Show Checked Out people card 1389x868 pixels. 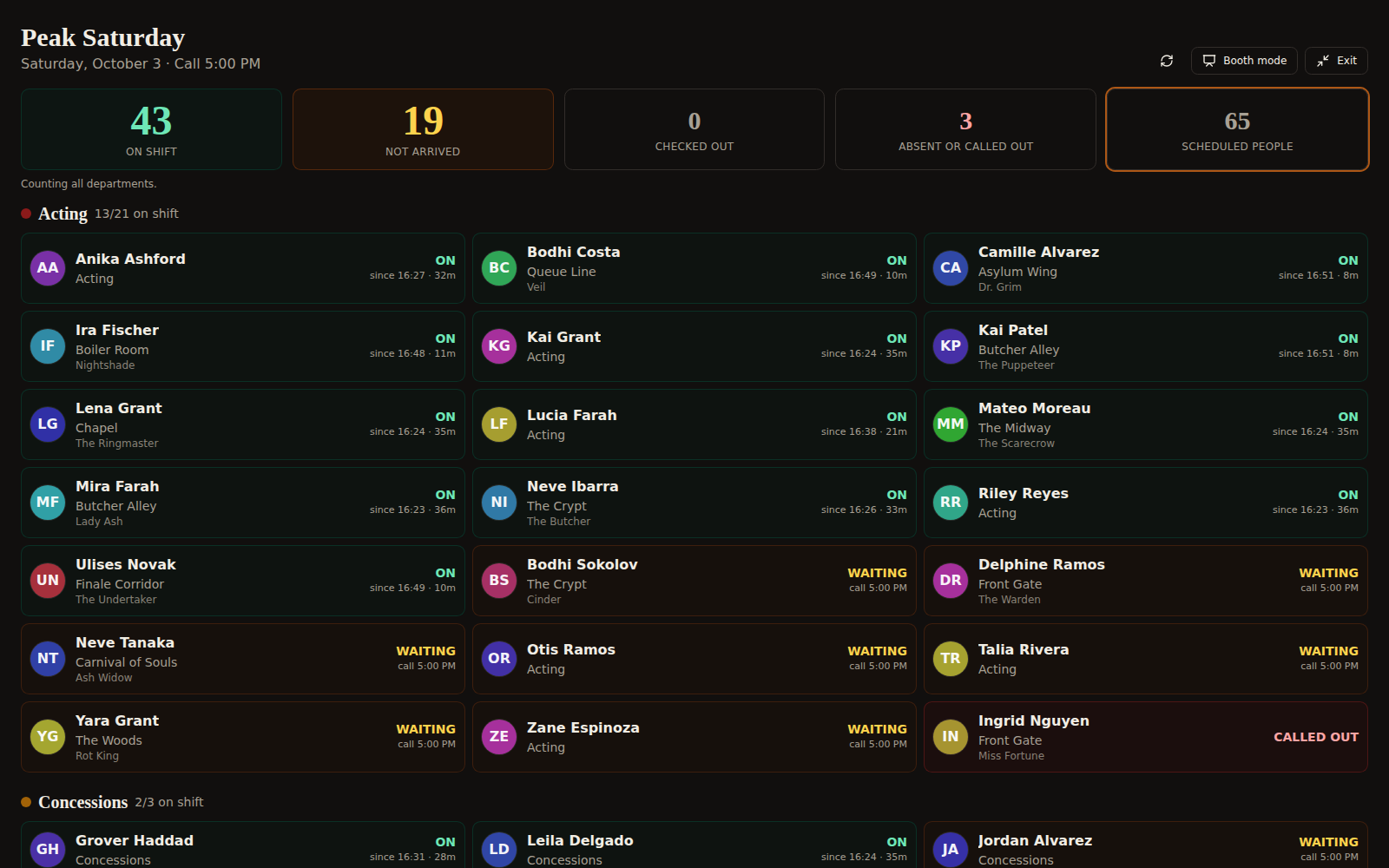pos(694,129)
